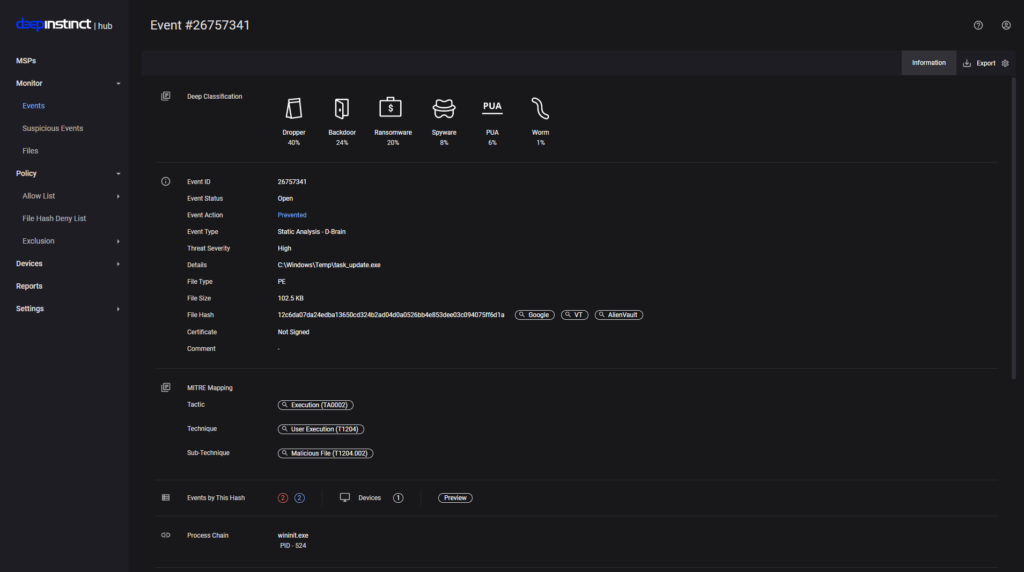
Task: Click the event info circle icon
Action: 166,182
